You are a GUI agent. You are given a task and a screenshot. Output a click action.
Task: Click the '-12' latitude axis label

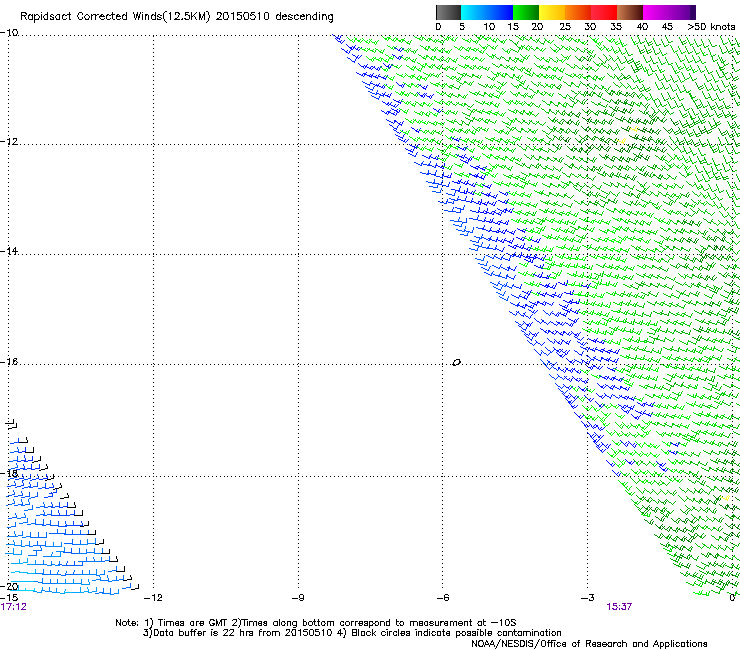9,141
